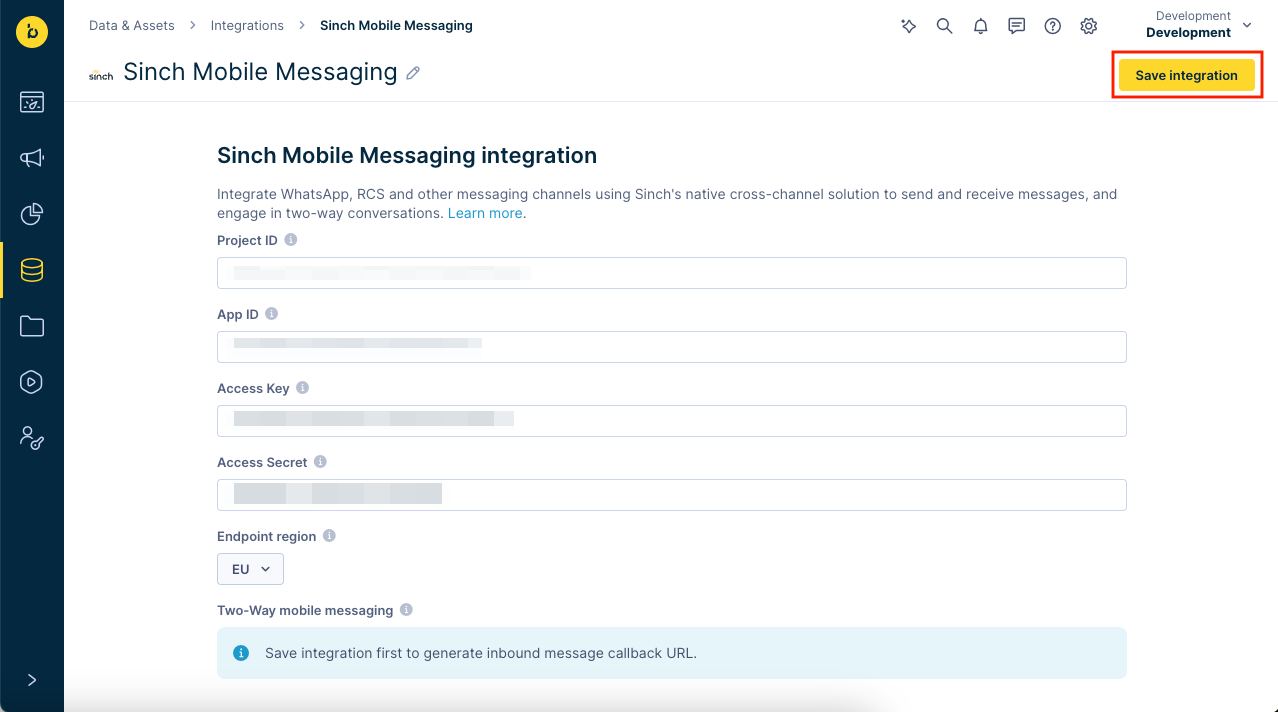
Task: Show info tooltip for Access Key
Action: click(303, 388)
